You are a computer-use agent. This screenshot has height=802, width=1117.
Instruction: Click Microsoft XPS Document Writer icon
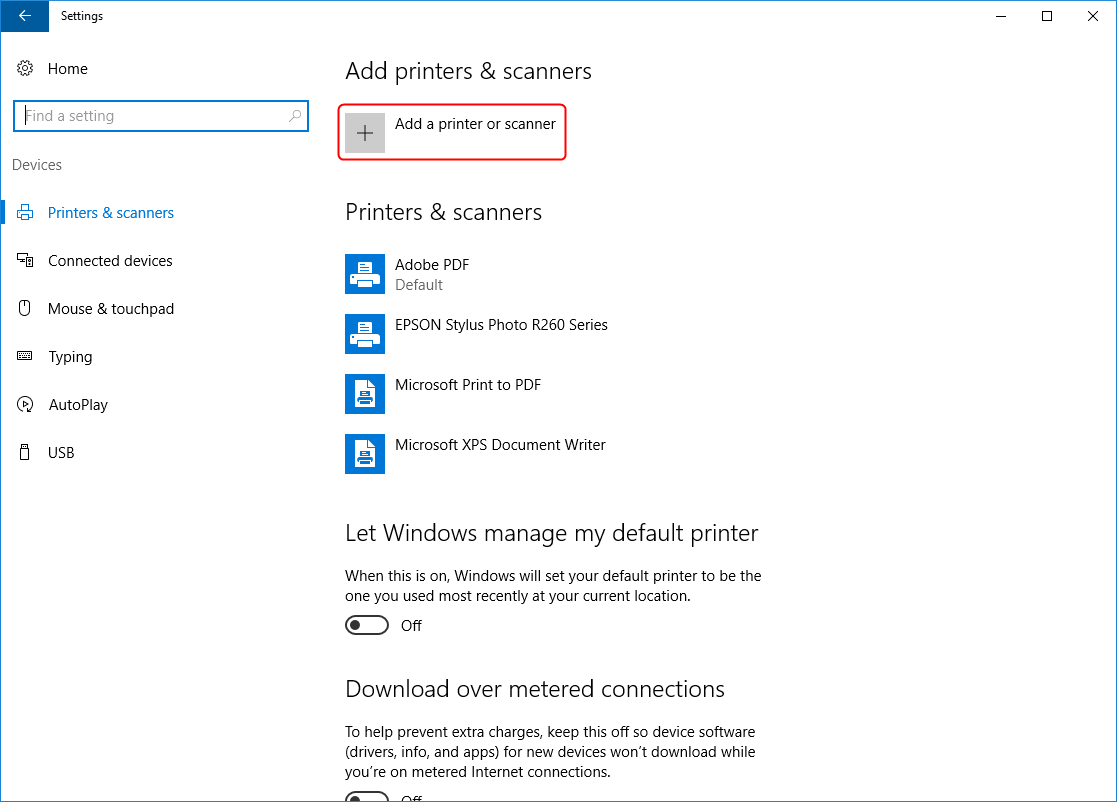point(365,454)
